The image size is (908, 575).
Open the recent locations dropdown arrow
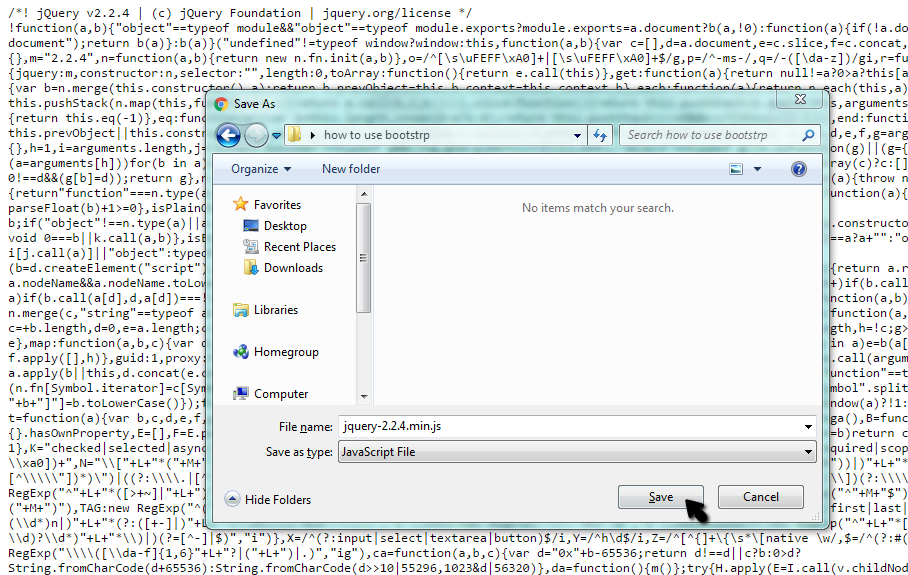coord(276,136)
